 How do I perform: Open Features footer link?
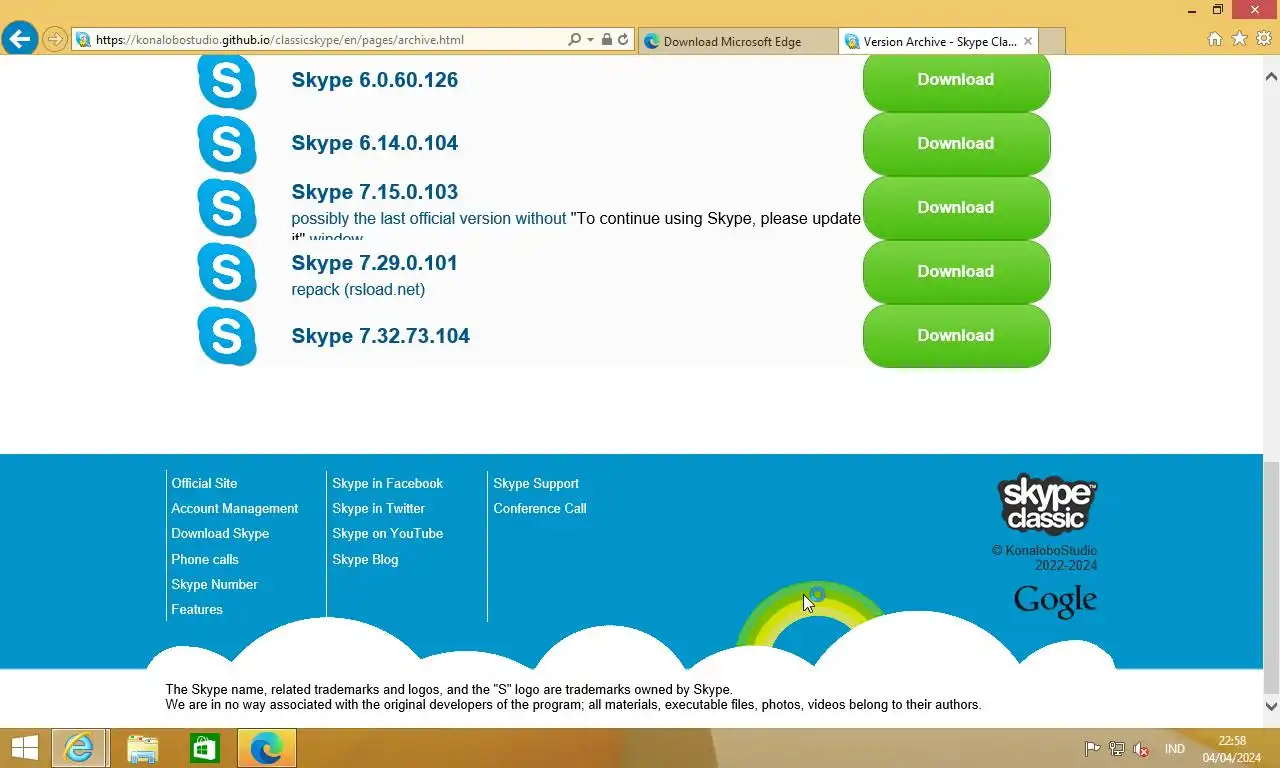197,609
